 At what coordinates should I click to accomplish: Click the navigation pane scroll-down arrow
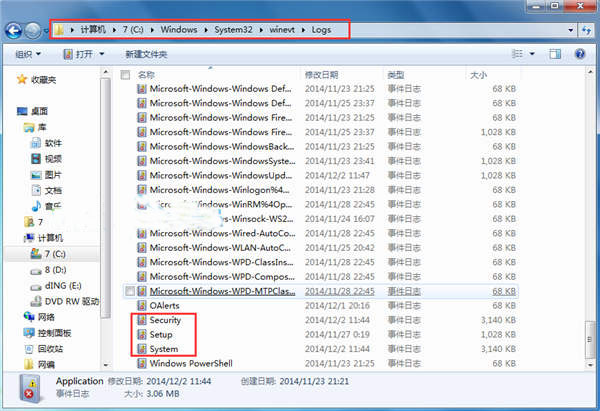tap(106, 365)
